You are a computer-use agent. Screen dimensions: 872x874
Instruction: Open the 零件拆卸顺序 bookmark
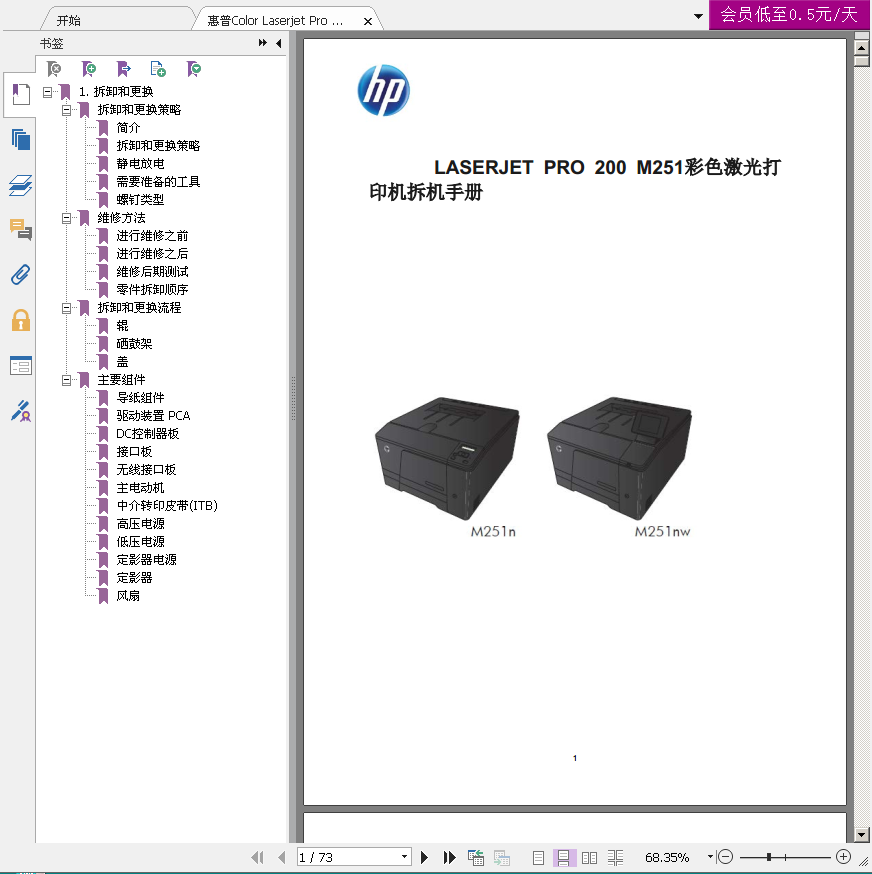click(x=152, y=290)
